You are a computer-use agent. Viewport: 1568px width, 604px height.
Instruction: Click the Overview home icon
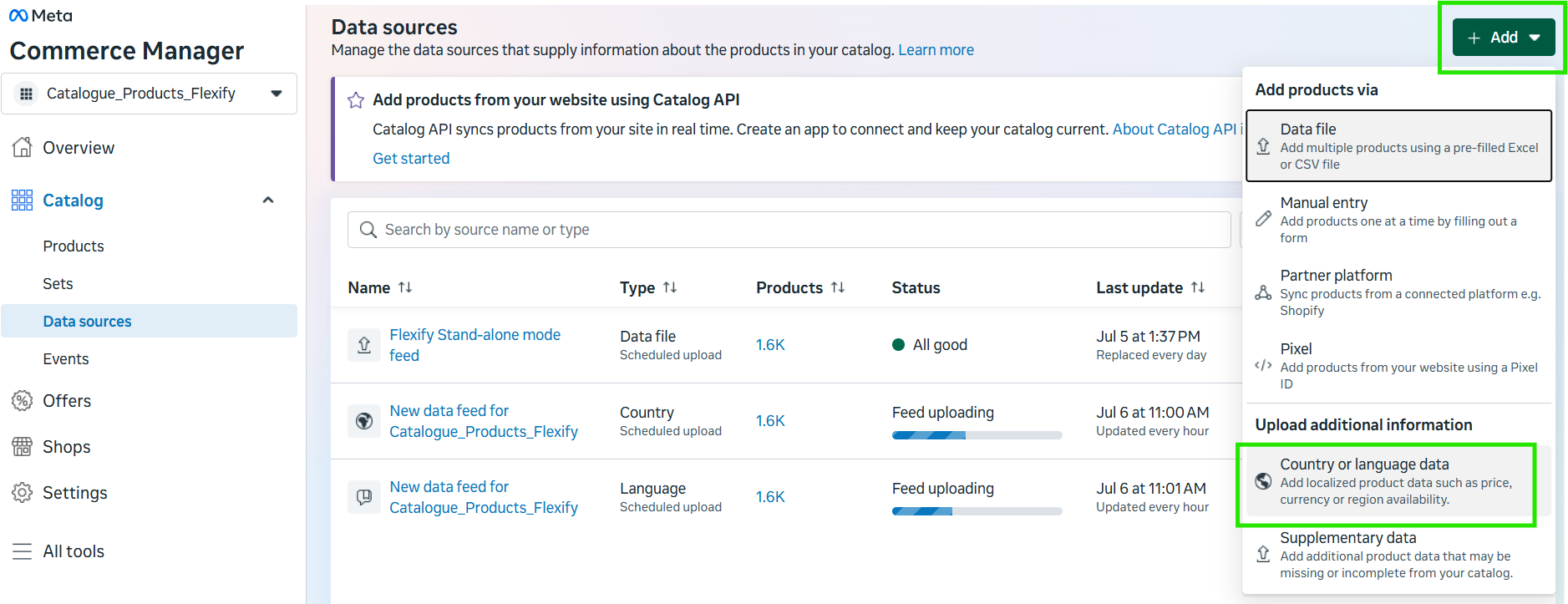click(22, 147)
